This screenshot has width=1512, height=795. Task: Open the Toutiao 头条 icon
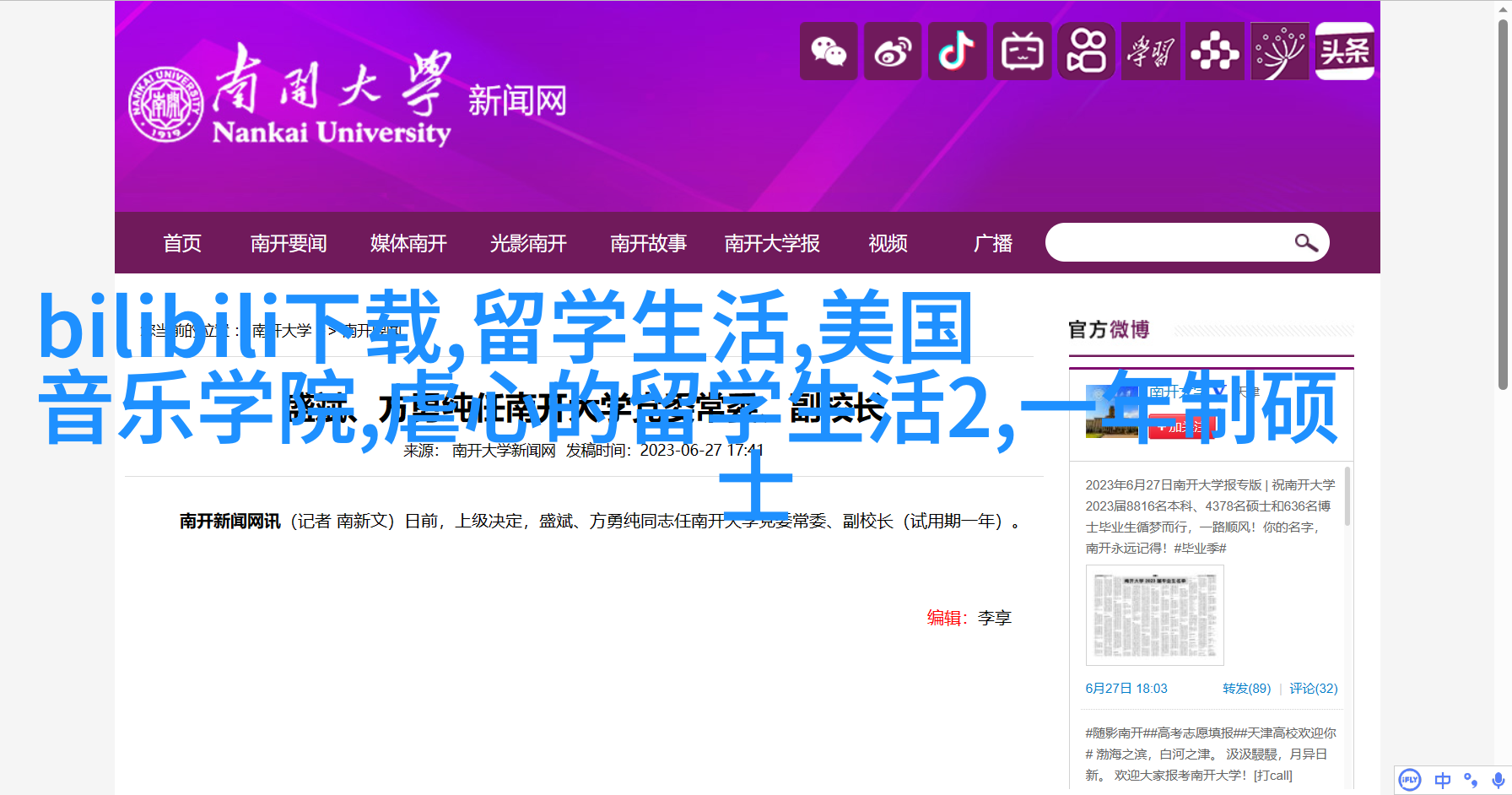[1345, 51]
